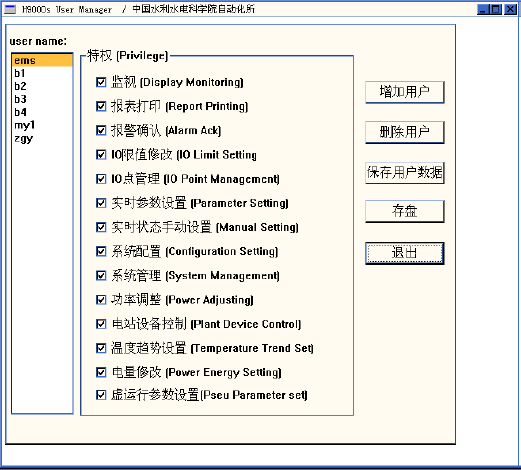
Task: Click the 增加用户 (add user) button
Action: coord(405,92)
